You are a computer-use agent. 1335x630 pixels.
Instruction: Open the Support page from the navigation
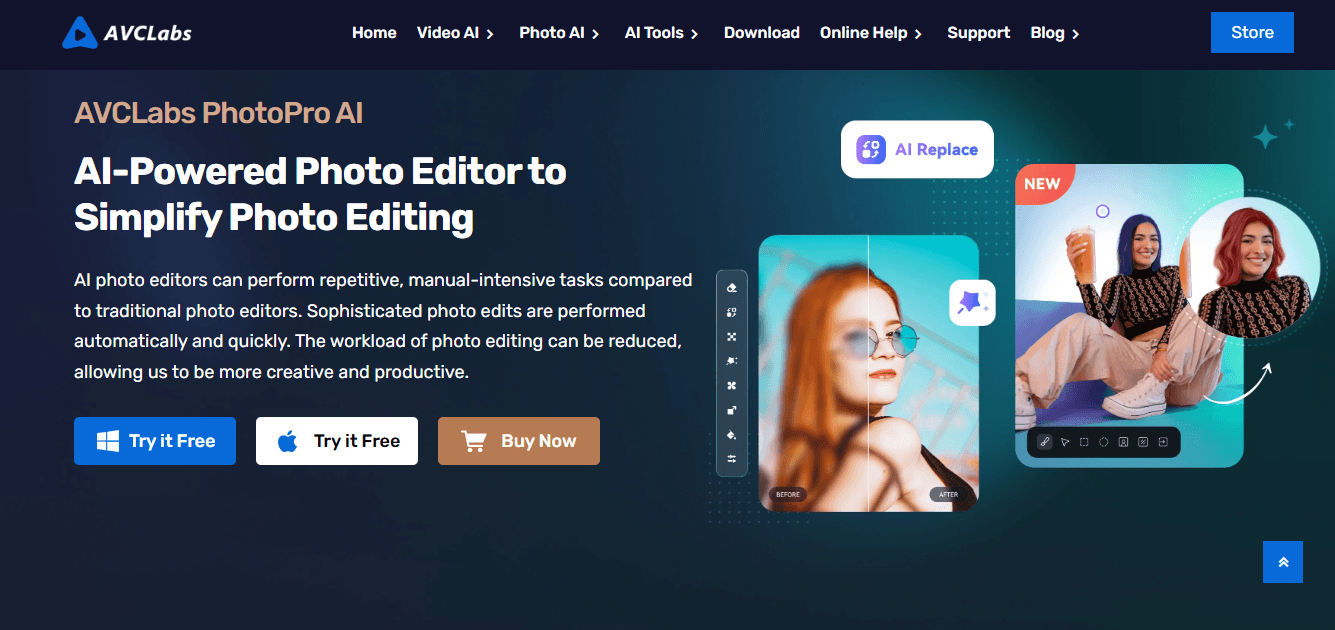(978, 32)
